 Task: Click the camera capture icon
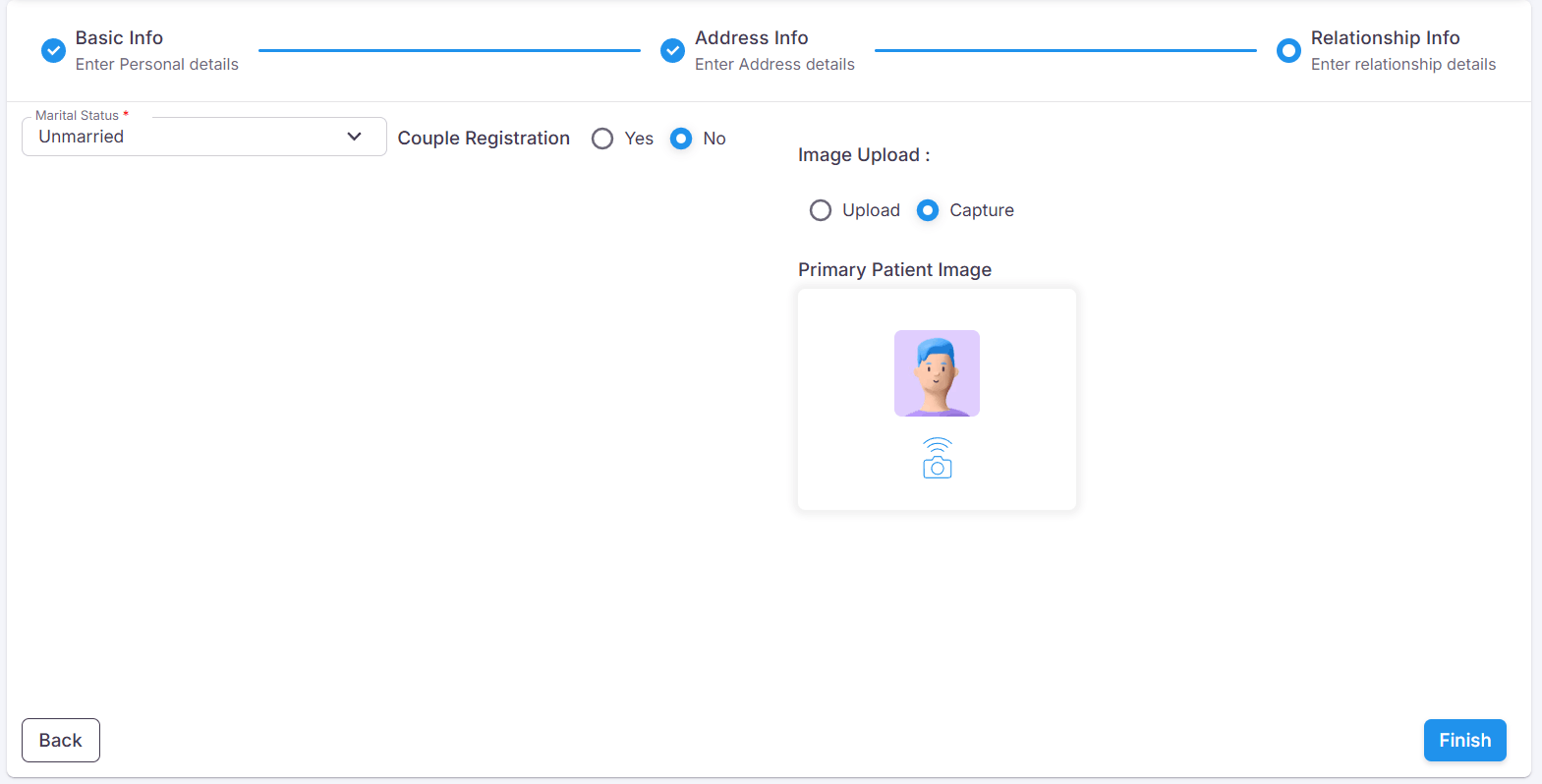(x=938, y=459)
